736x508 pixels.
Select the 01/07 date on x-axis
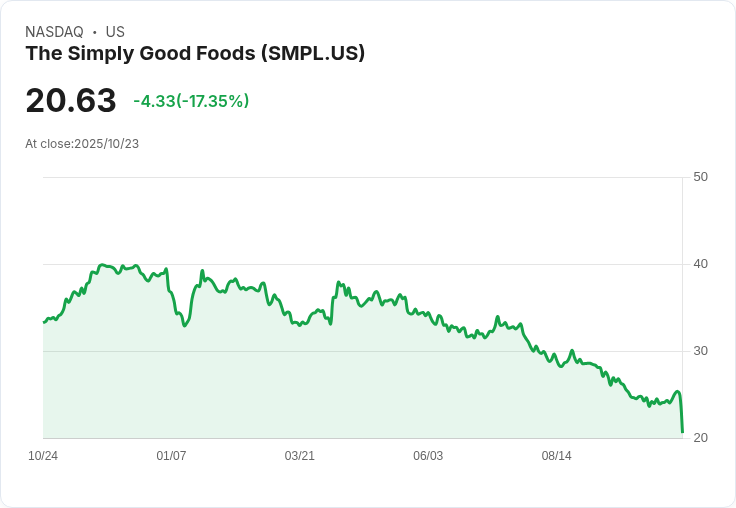pos(171,456)
